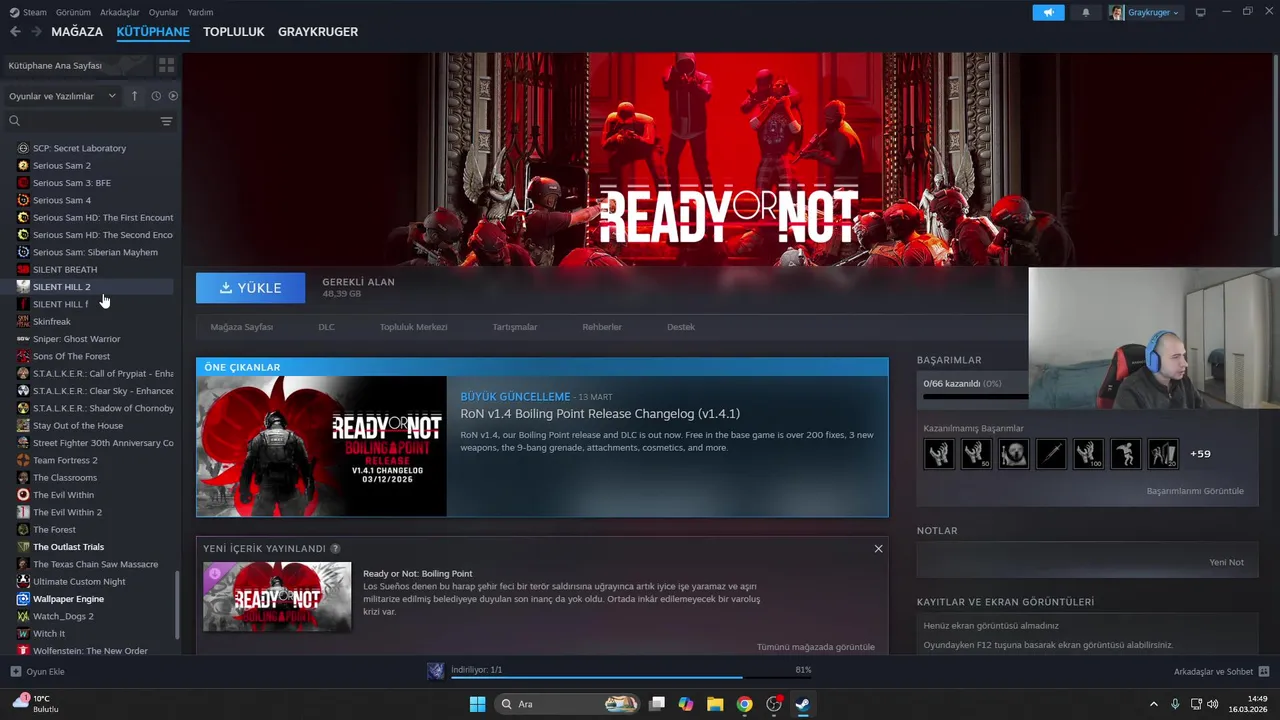Open File Explorer from the taskbar
The image size is (1280, 720).
[x=715, y=704]
